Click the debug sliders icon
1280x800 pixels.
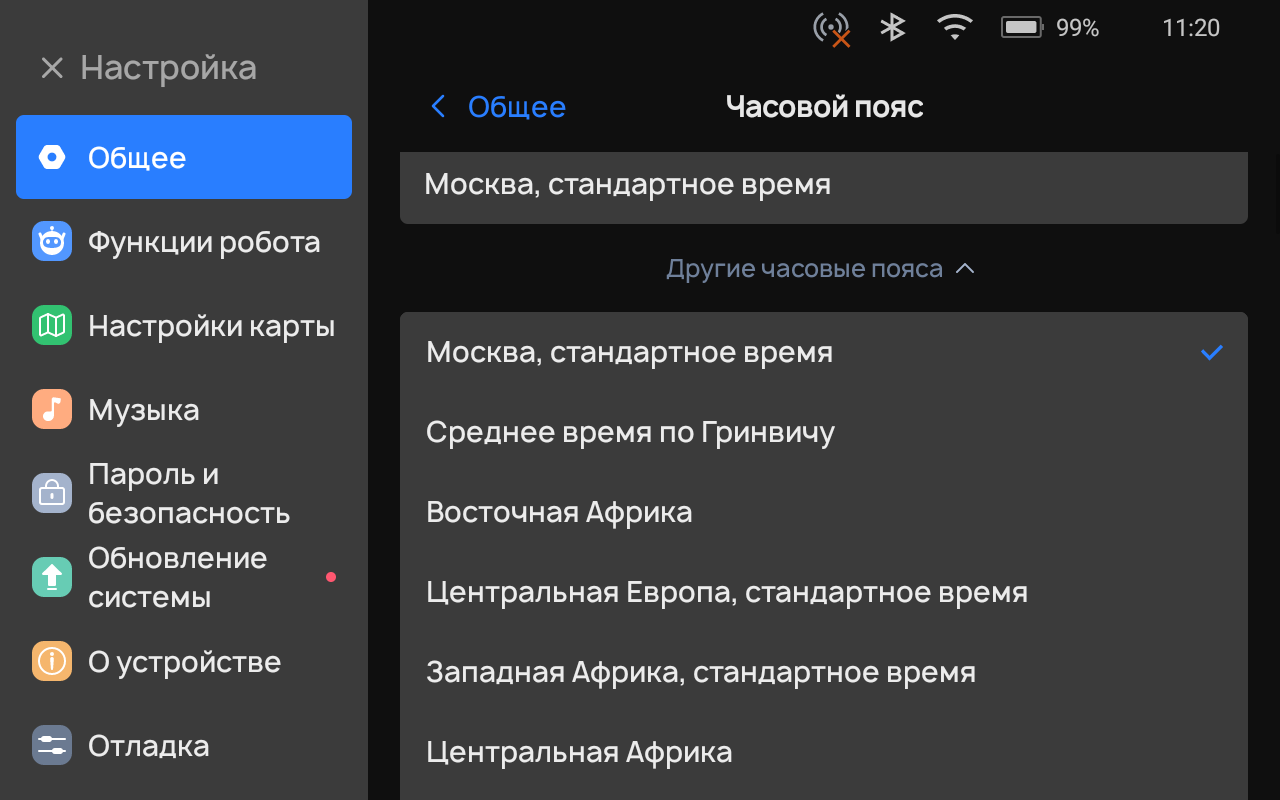click(52, 746)
